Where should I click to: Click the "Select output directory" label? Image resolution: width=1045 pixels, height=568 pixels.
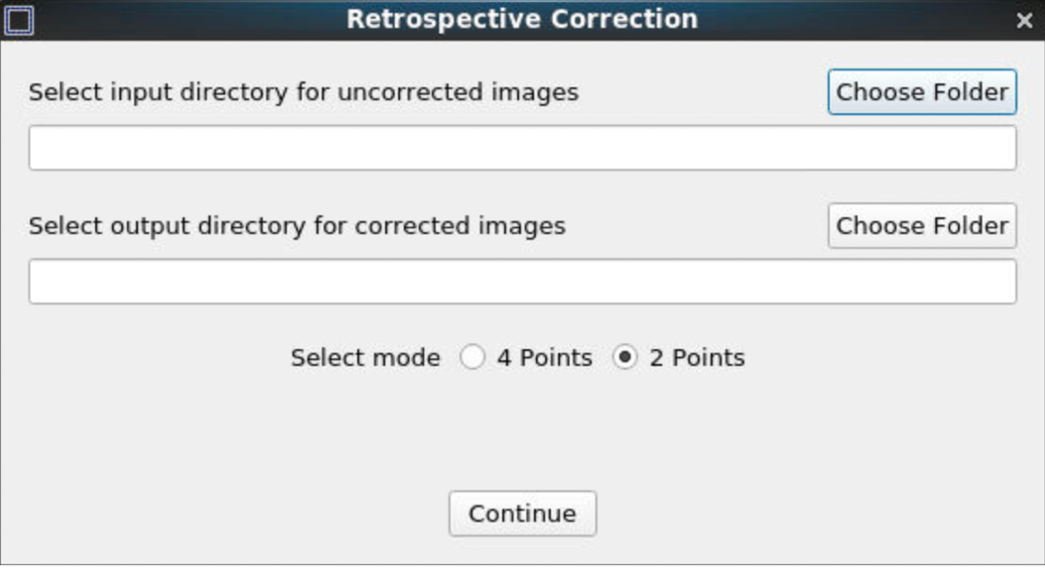(297, 226)
